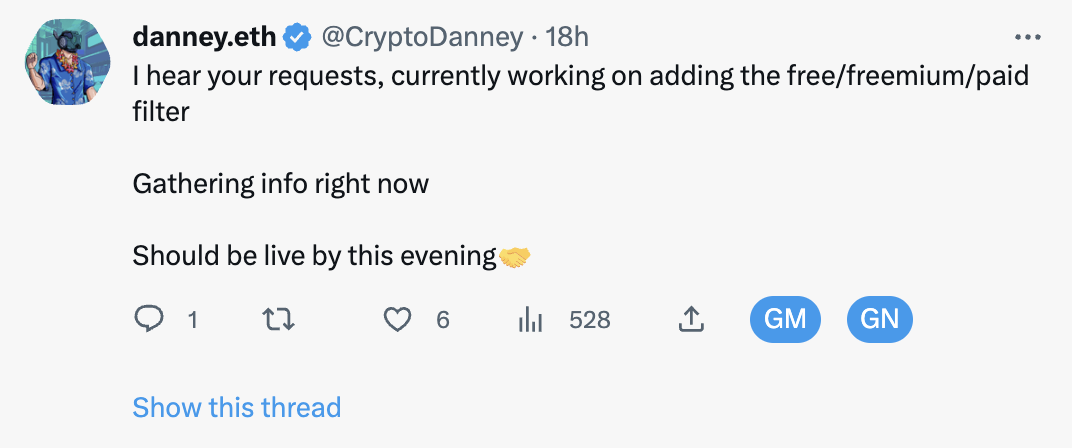Click the danney.eth display name
This screenshot has width=1072, height=448.
coord(204,37)
